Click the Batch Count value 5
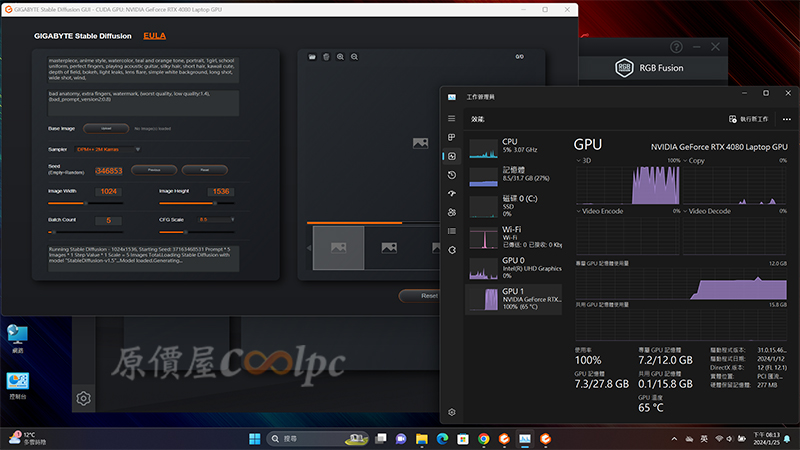 (x=109, y=220)
